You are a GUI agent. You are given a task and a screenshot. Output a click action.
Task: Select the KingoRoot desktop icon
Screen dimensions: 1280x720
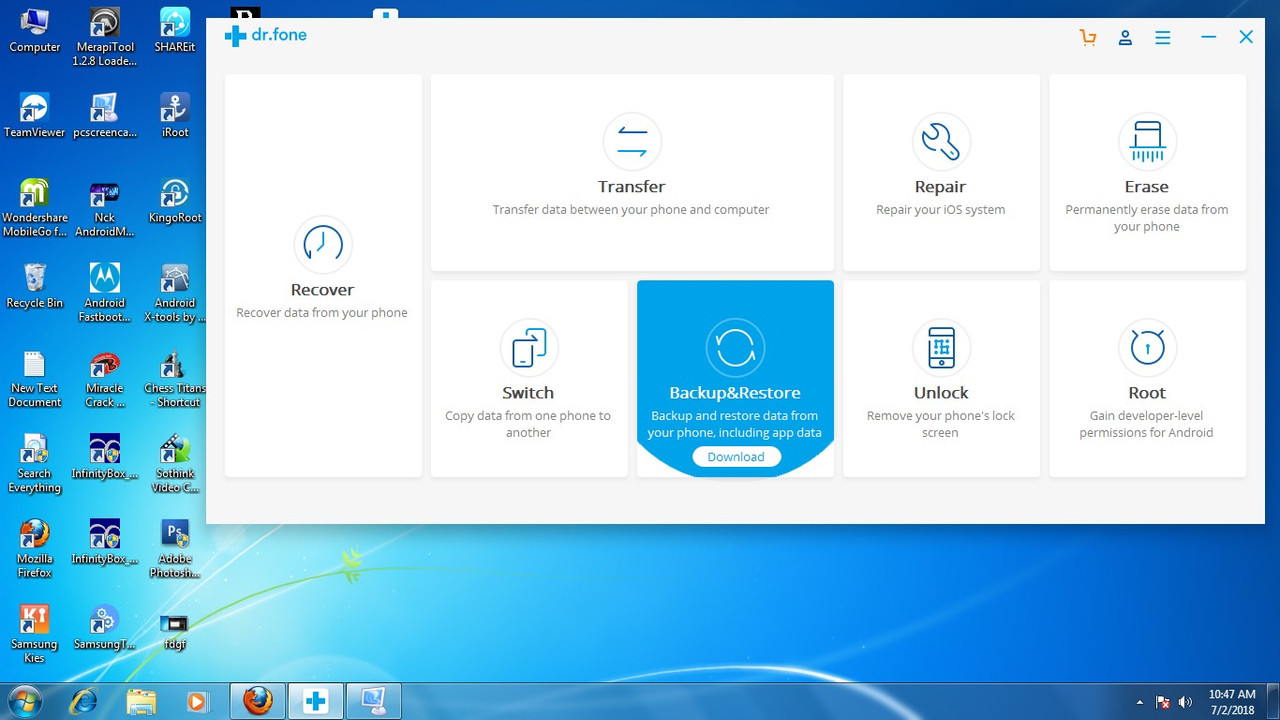pyautogui.click(x=175, y=201)
